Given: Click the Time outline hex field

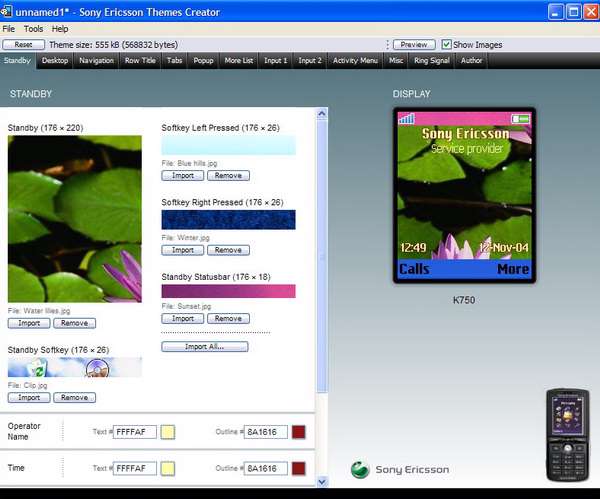Looking at the screenshot, I should pos(266,468).
